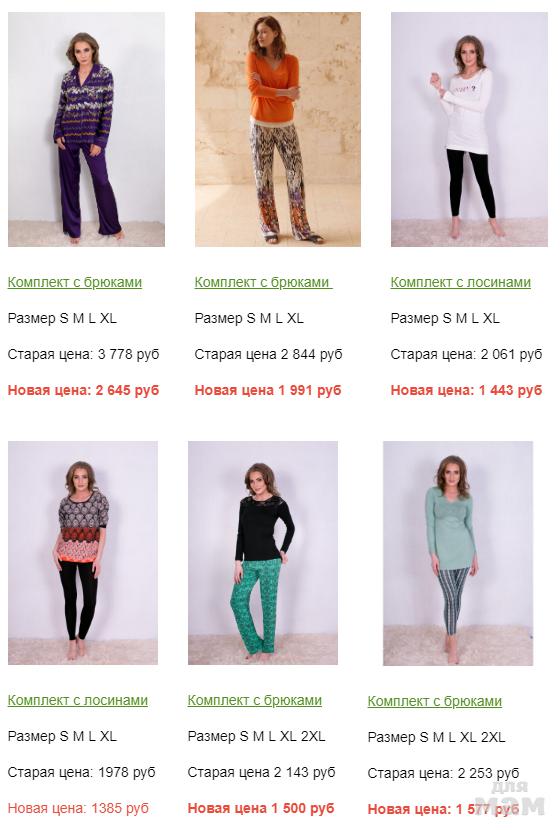Open the patterned top with black leggings photo
560x830 pixels.
tap(83, 553)
